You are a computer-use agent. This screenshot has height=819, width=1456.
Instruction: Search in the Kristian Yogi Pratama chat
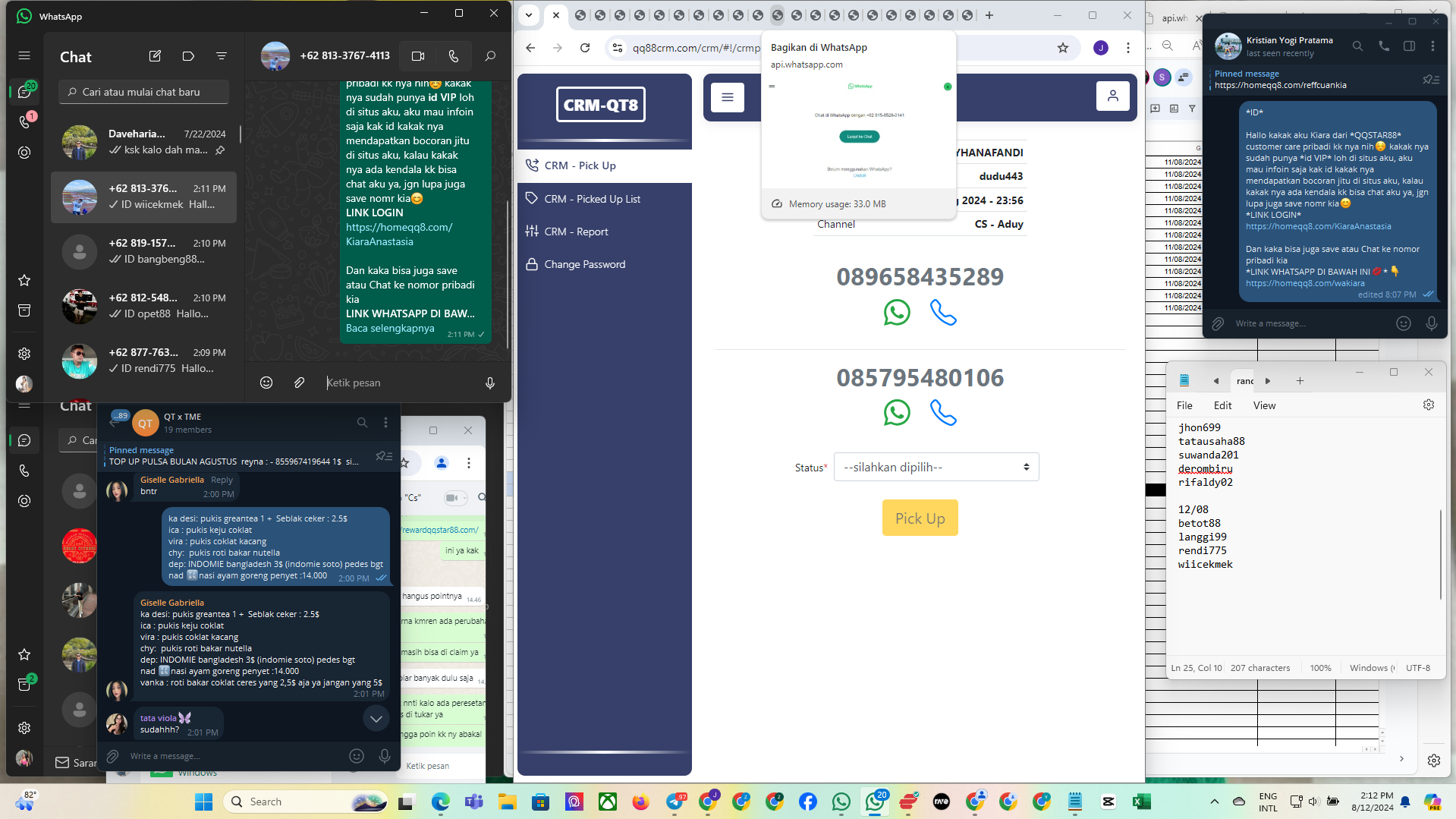[1357, 46]
